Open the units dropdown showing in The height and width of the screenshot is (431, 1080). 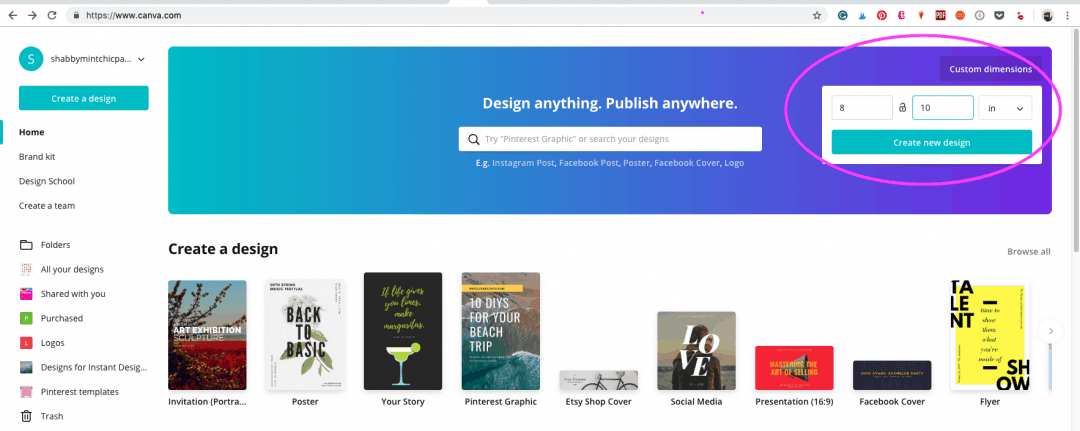point(1005,108)
